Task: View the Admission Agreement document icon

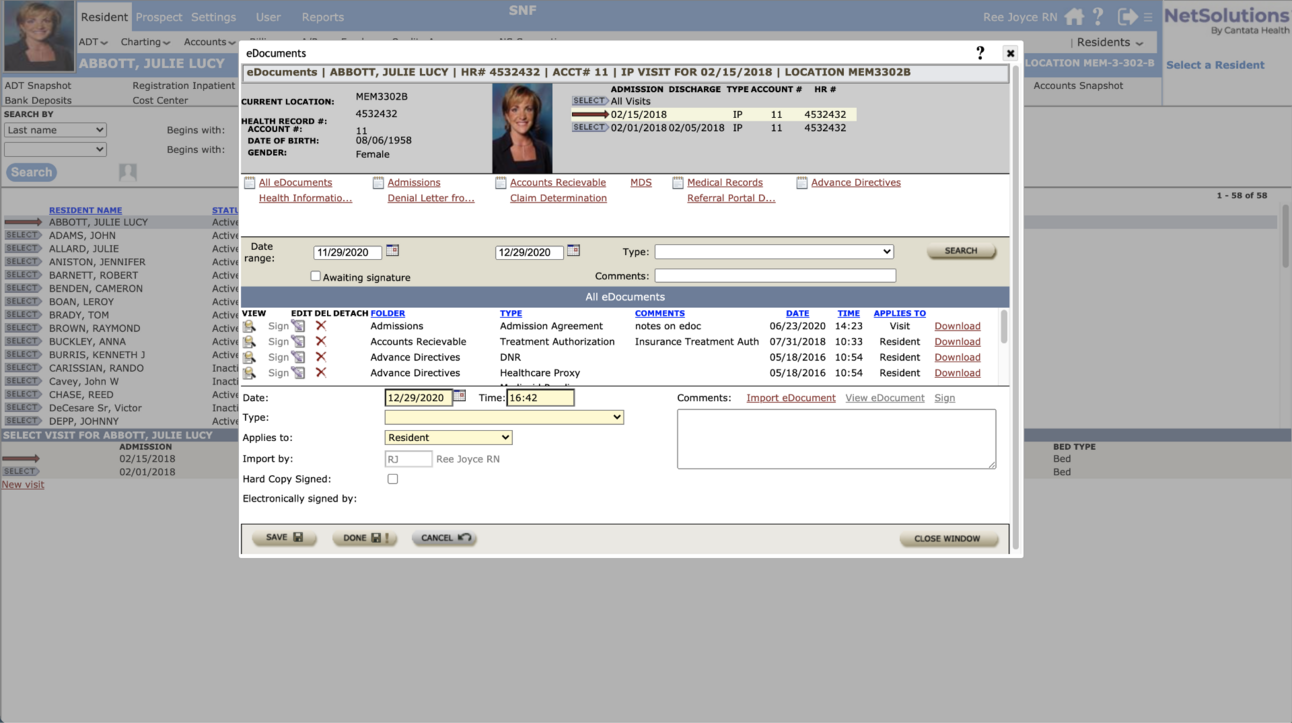Action: pos(249,326)
